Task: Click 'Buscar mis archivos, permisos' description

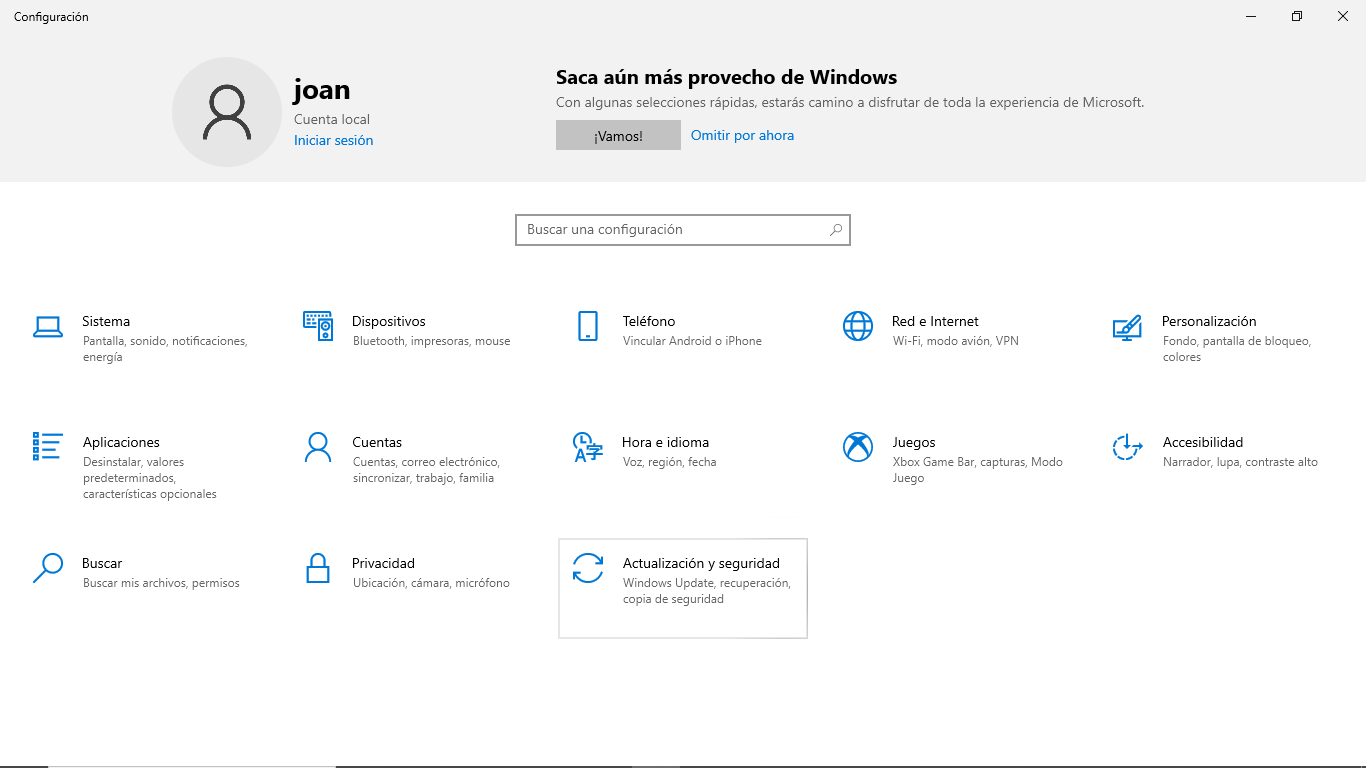Action: (x=161, y=583)
